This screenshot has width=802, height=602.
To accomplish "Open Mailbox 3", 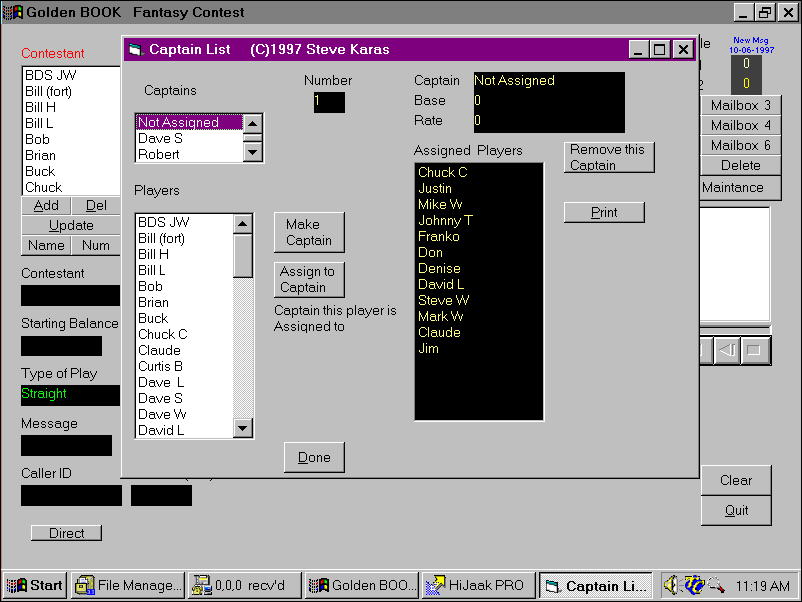I will pyautogui.click(x=740, y=105).
